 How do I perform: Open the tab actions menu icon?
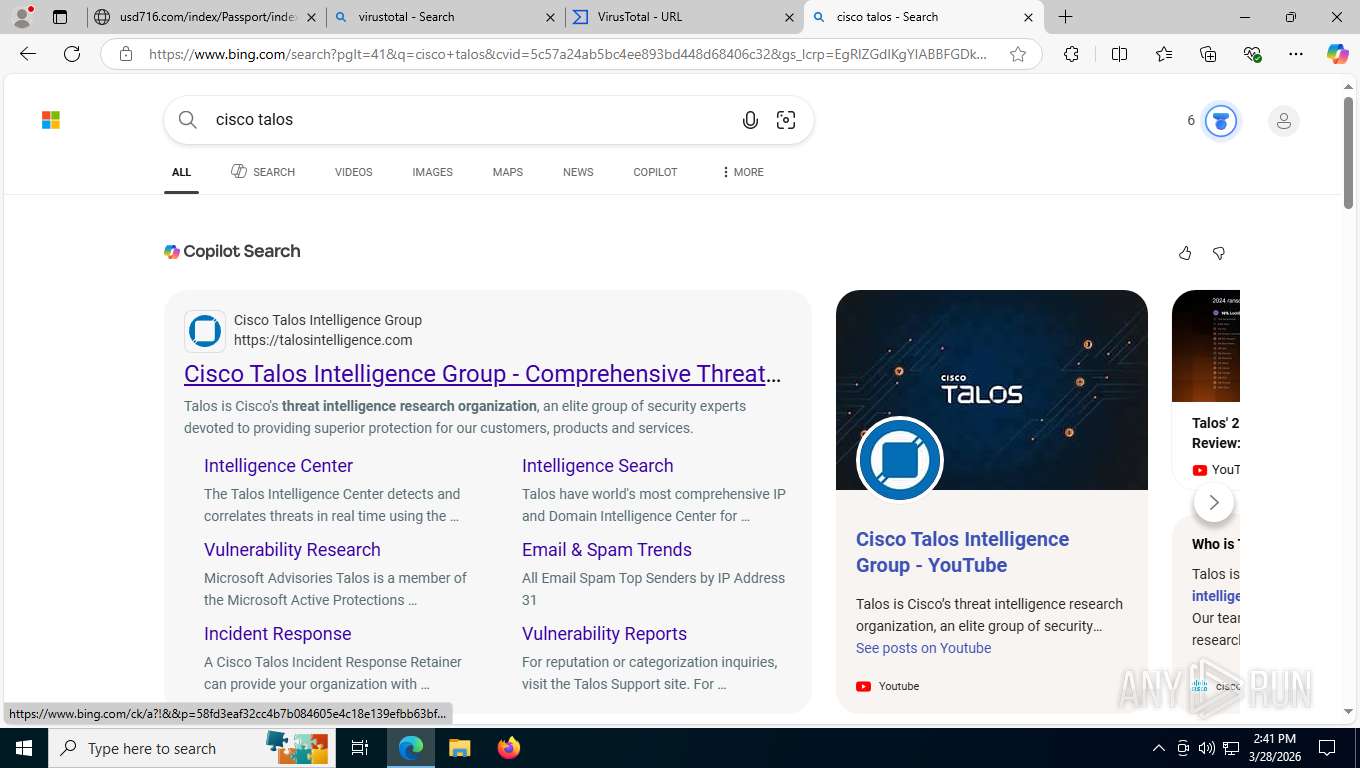[x=60, y=17]
